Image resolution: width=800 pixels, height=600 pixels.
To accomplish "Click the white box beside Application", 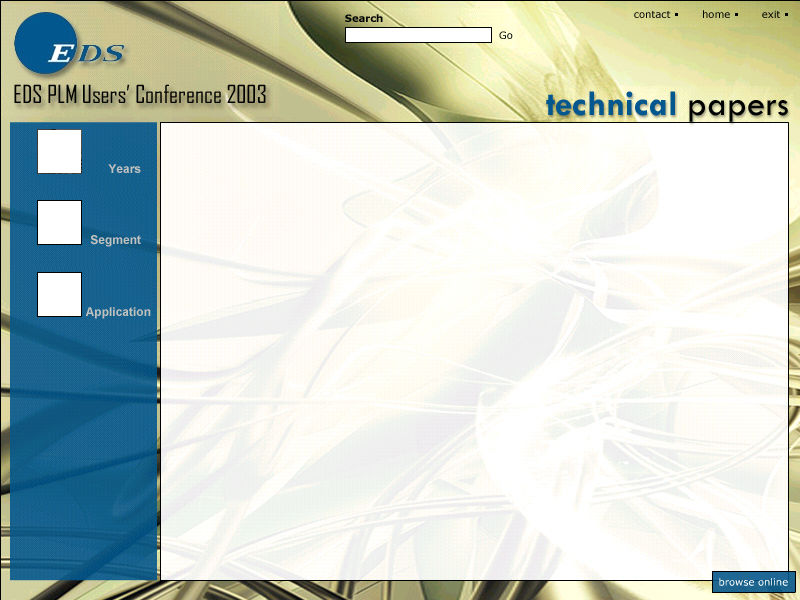I will click(x=59, y=294).
